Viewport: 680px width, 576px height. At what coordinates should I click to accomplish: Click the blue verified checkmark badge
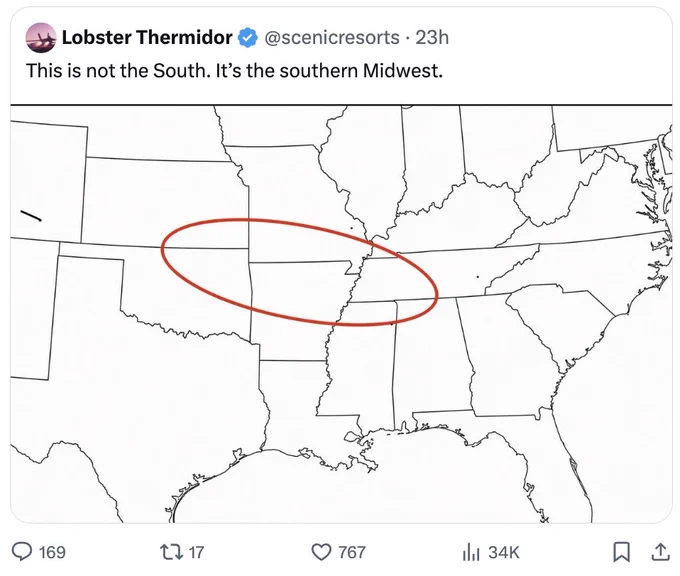247,37
